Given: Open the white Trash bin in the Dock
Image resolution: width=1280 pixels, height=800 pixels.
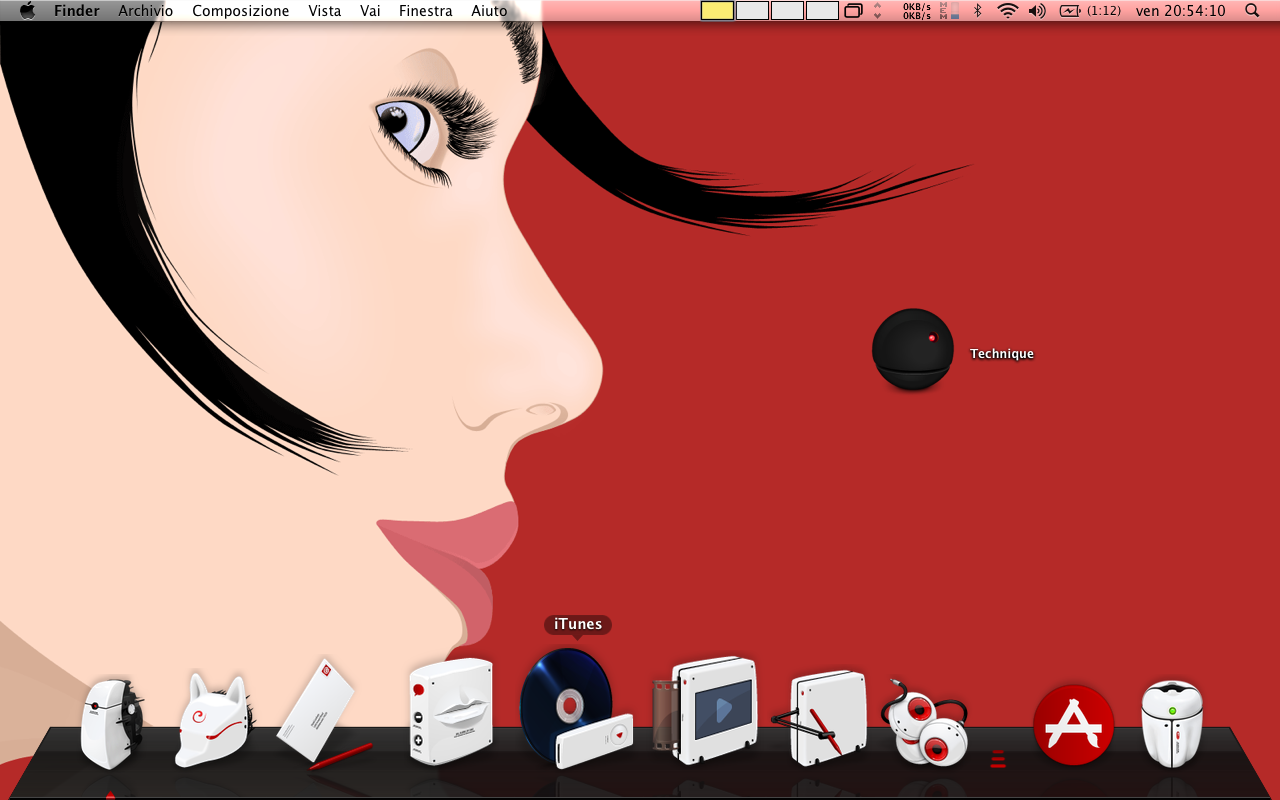Looking at the screenshot, I should 1172,724.
